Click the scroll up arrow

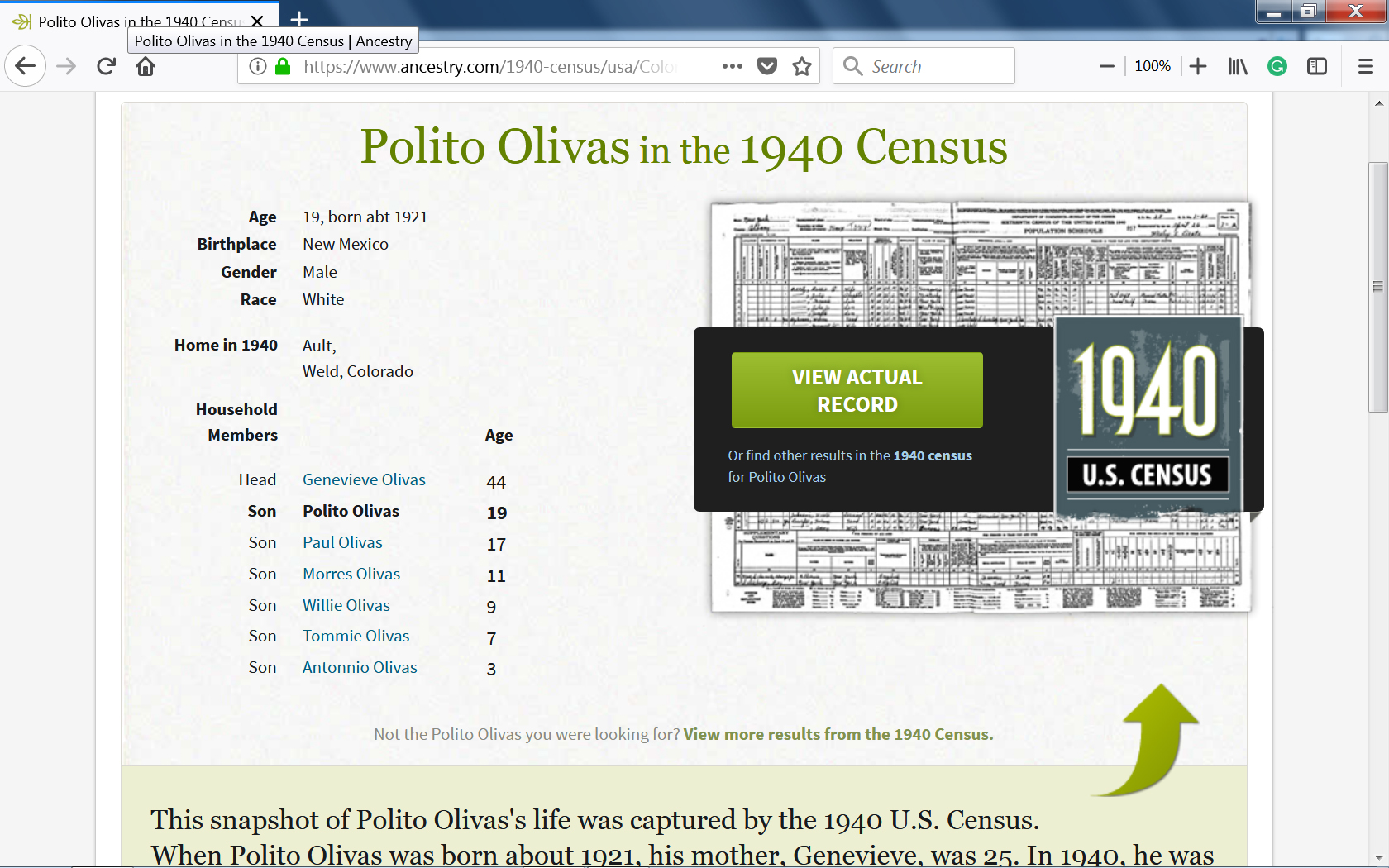(x=1378, y=103)
